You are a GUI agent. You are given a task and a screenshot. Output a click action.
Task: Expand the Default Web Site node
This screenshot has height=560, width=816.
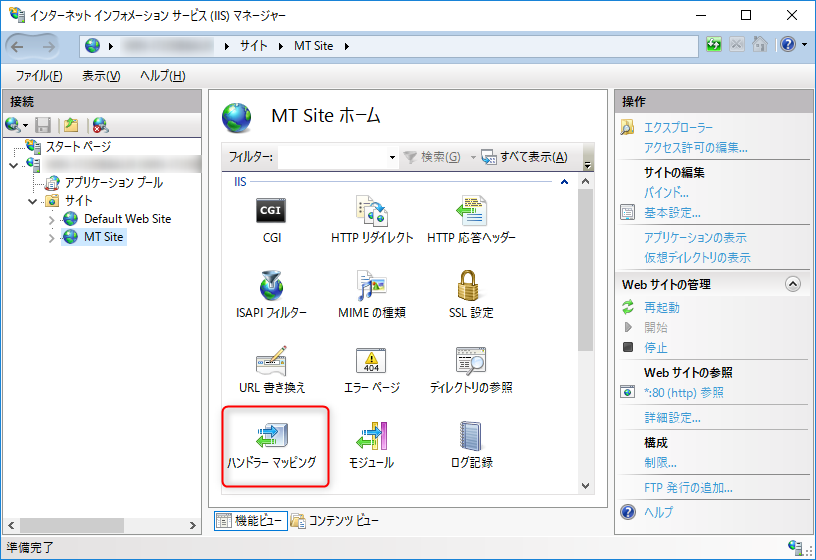(52, 219)
